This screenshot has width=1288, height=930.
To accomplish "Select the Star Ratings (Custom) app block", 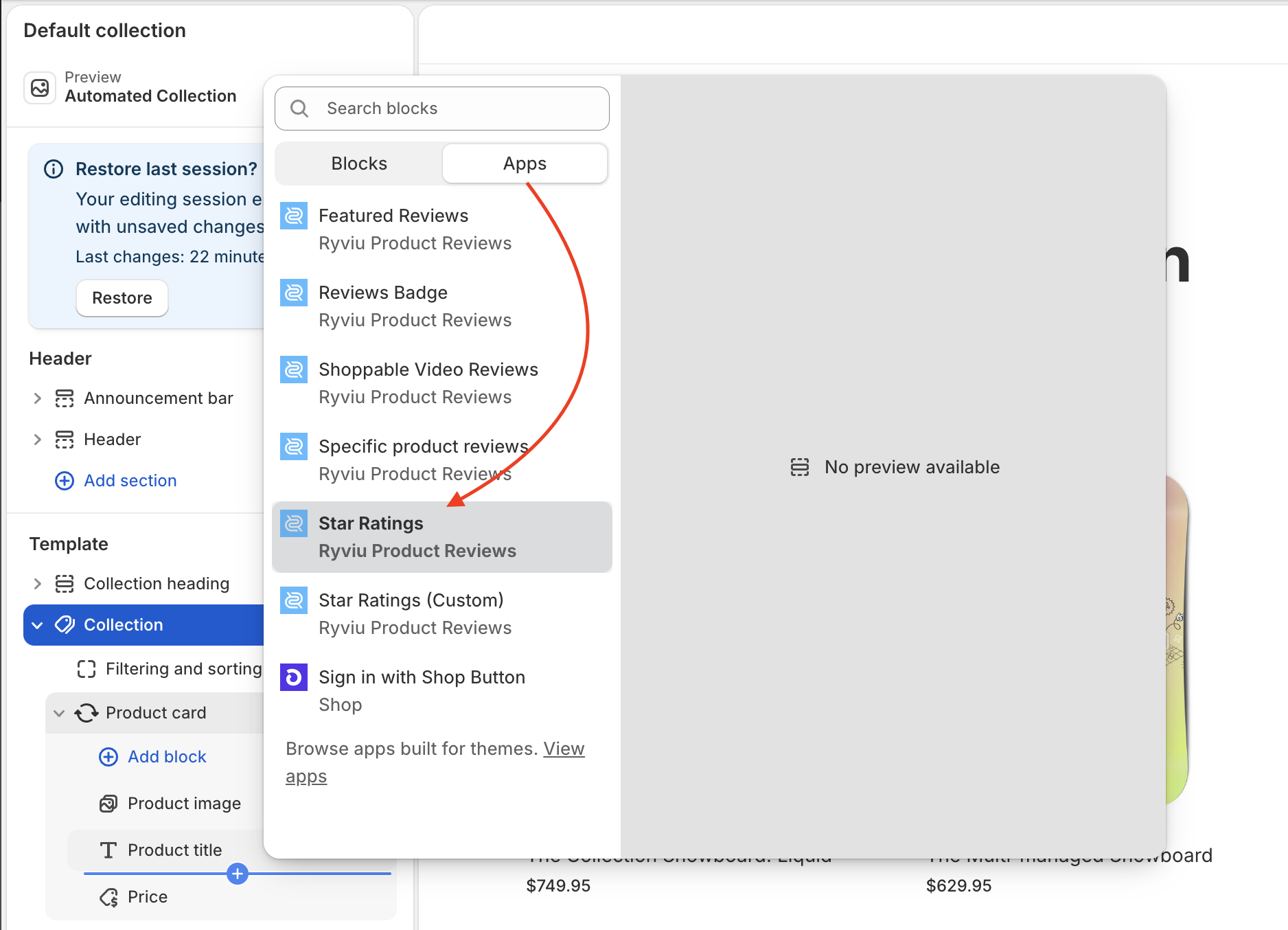I will pos(442,614).
